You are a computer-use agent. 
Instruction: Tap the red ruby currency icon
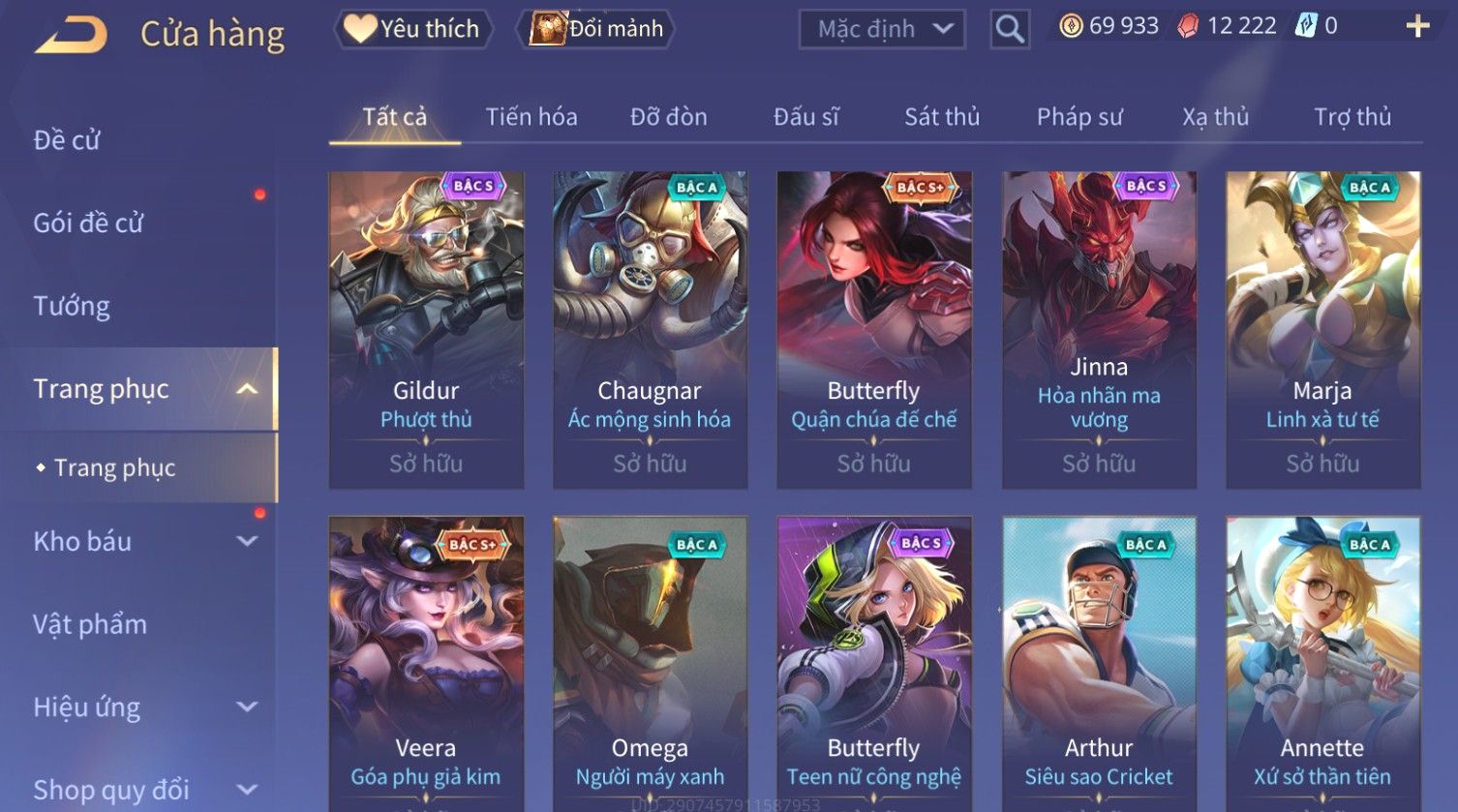(x=1188, y=26)
